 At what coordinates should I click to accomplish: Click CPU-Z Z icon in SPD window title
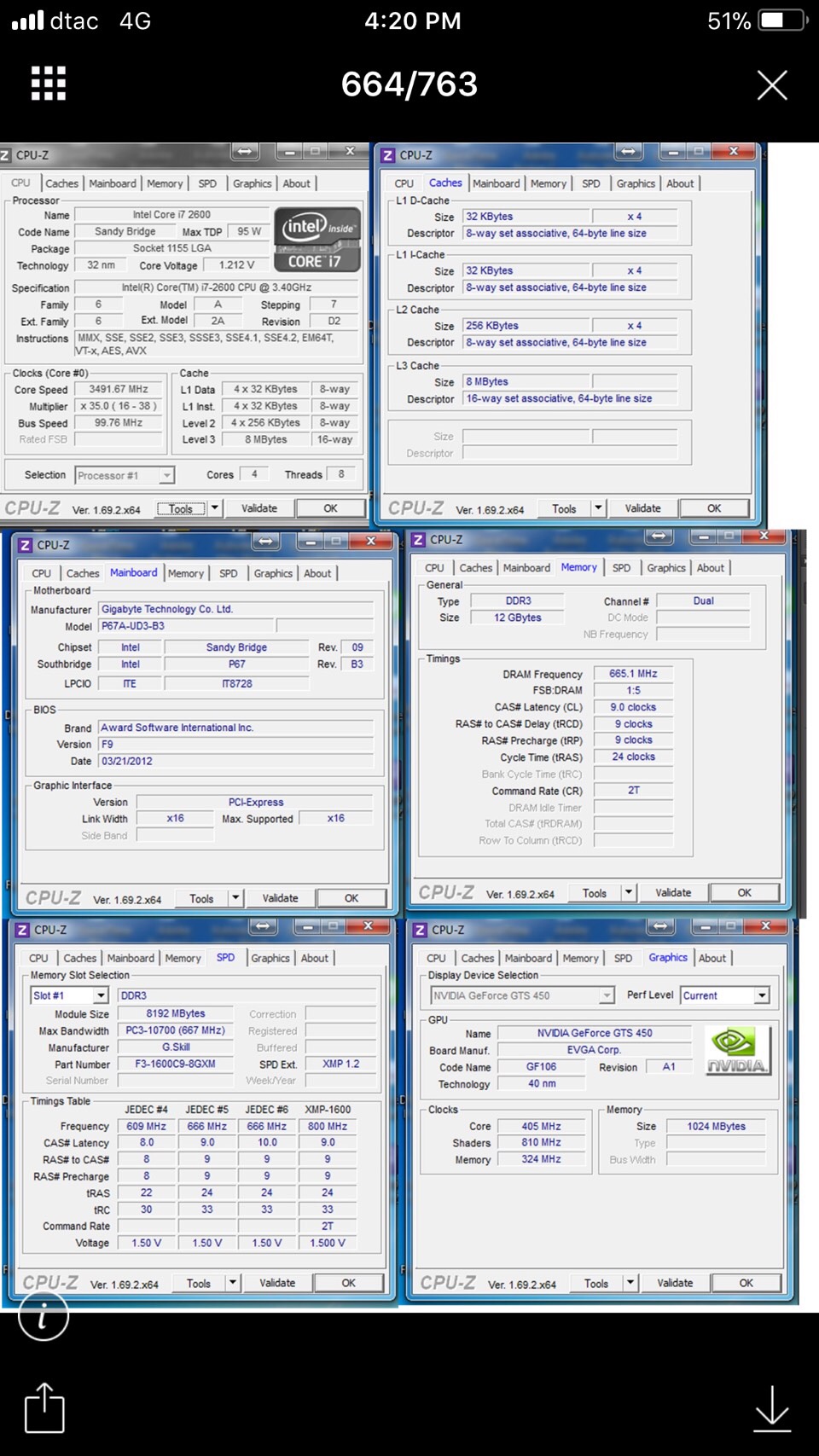pyautogui.click(x=22, y=930)
